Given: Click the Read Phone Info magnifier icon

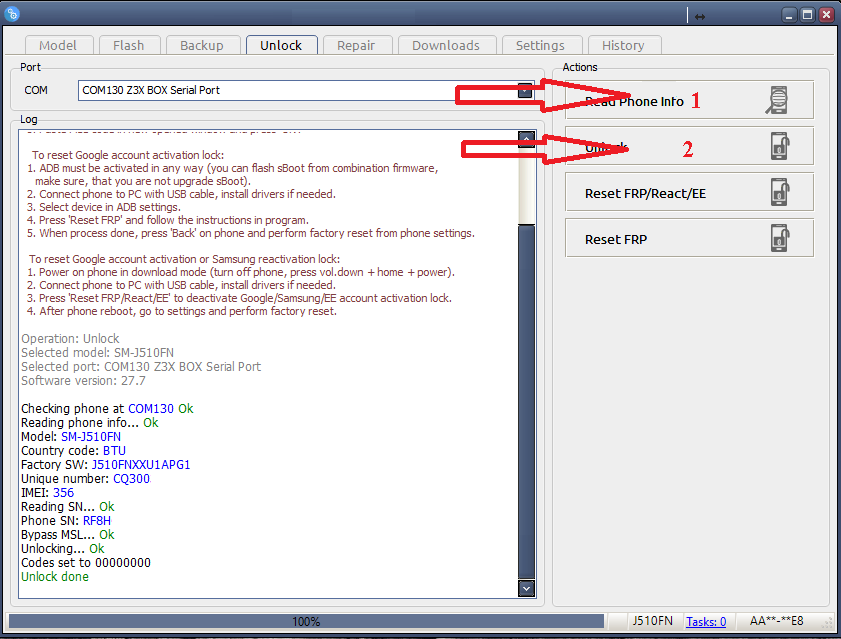Looking at the screenshot, I should coord(777,100).
